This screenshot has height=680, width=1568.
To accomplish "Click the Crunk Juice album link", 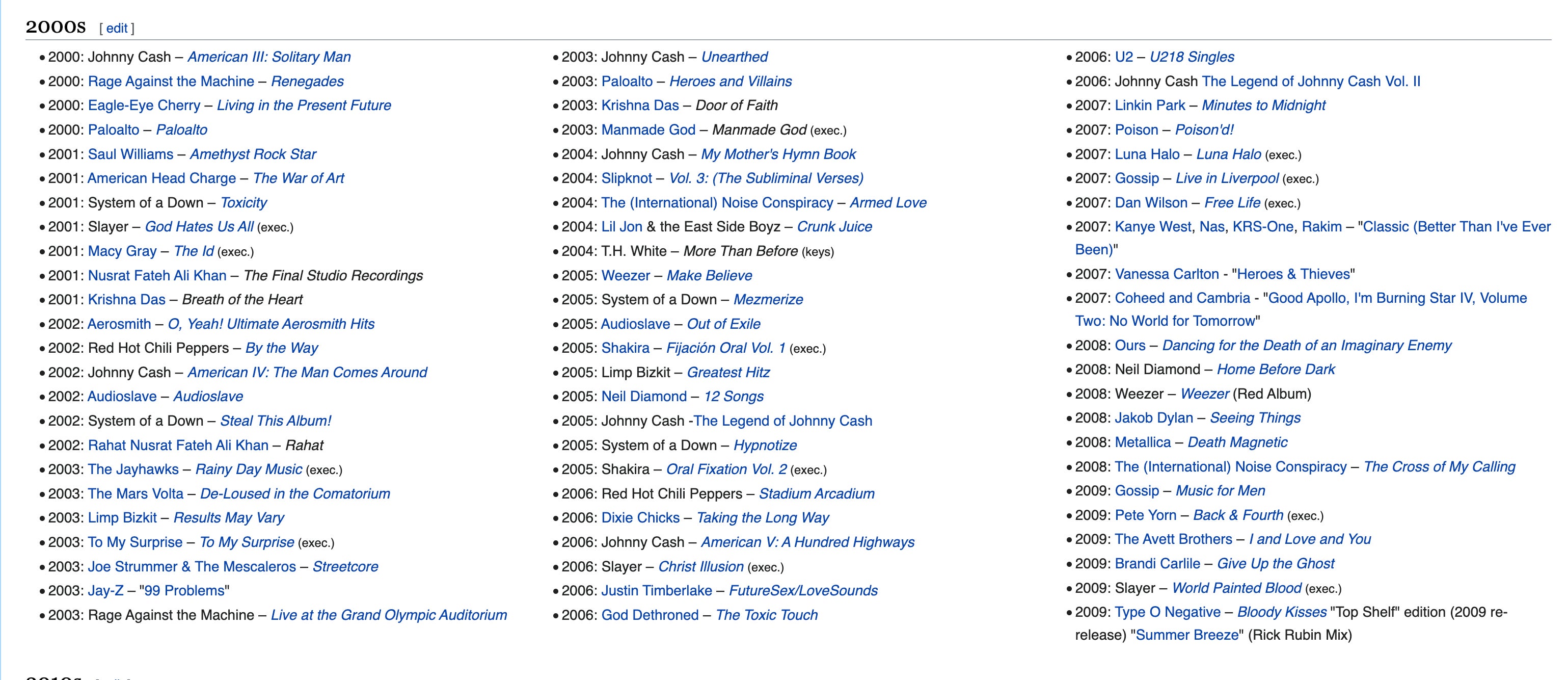I will coord(834,227).
